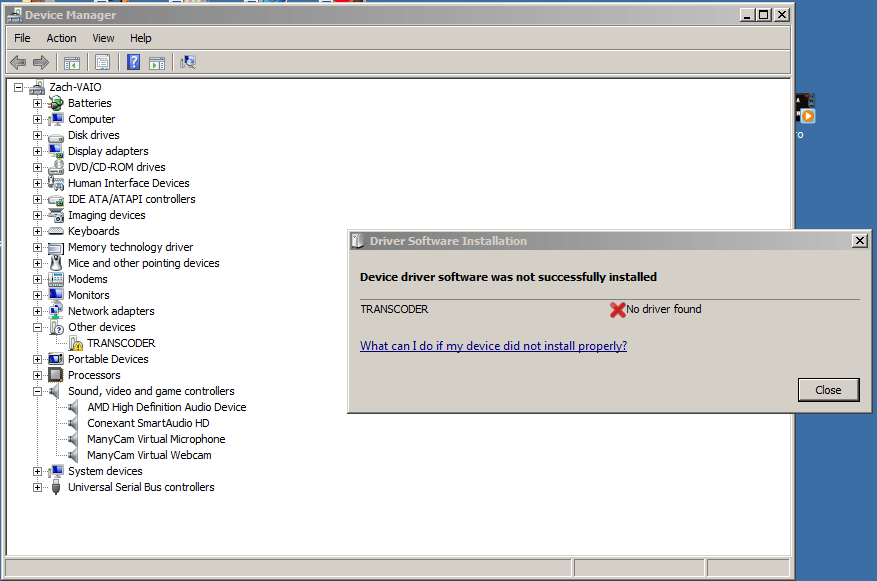Click the Show/Hide Action Pane toolbar icon
The height and width of the screenshot is (581, 877).
[157, 63]
